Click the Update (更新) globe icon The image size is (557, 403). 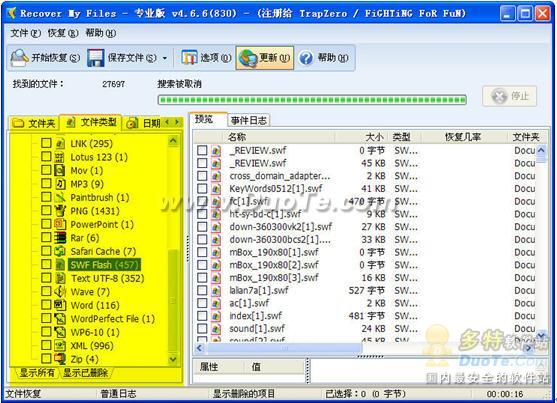pos(248,58)
